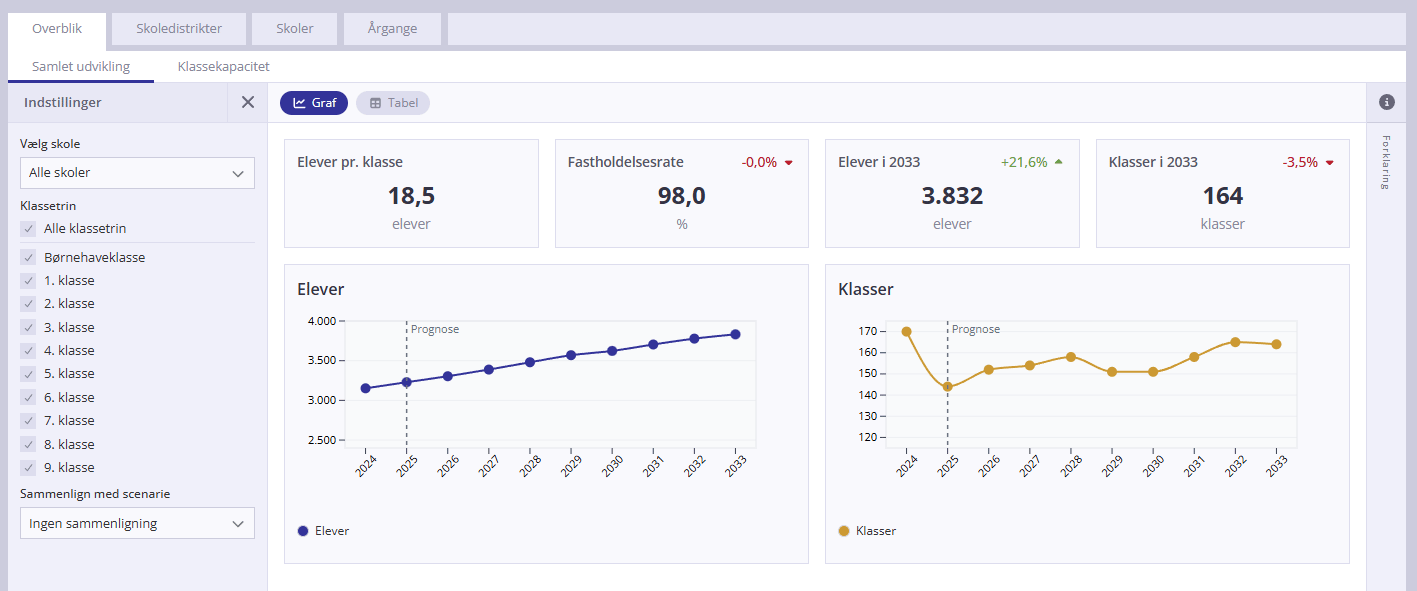
Task: Toggle the 5. klasse checkbox
Action: click(28, 374)
